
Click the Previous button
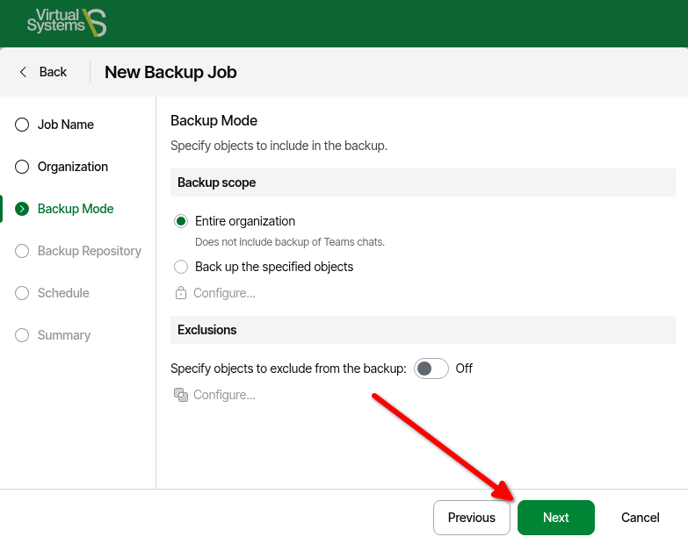pos(471,517)
